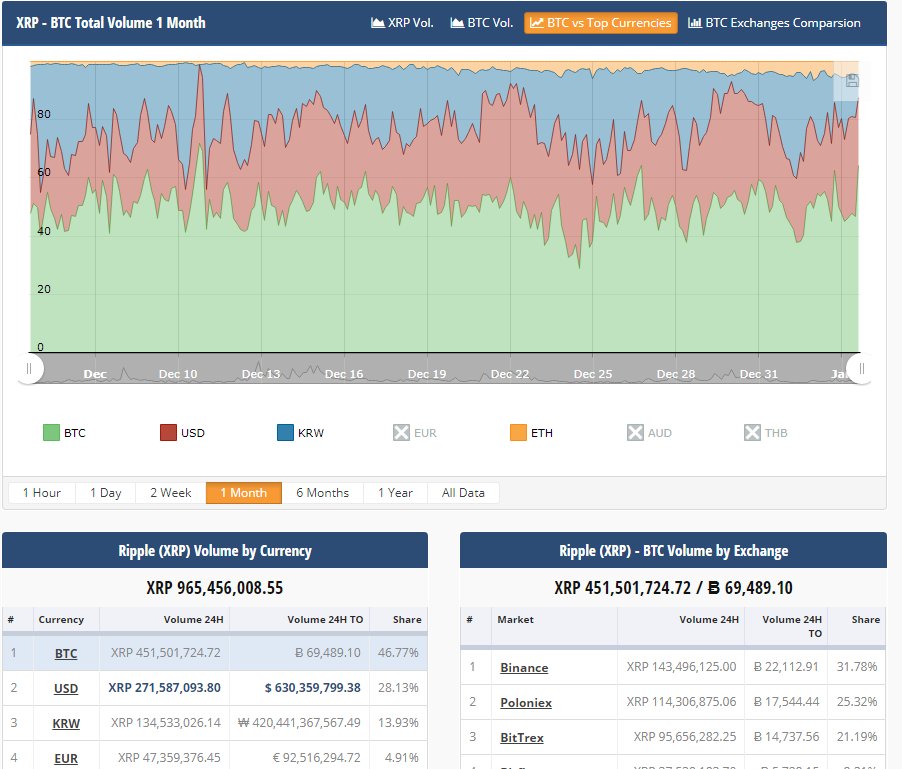Toggle ETH series in the legend
902x769 pixels.
531,433
